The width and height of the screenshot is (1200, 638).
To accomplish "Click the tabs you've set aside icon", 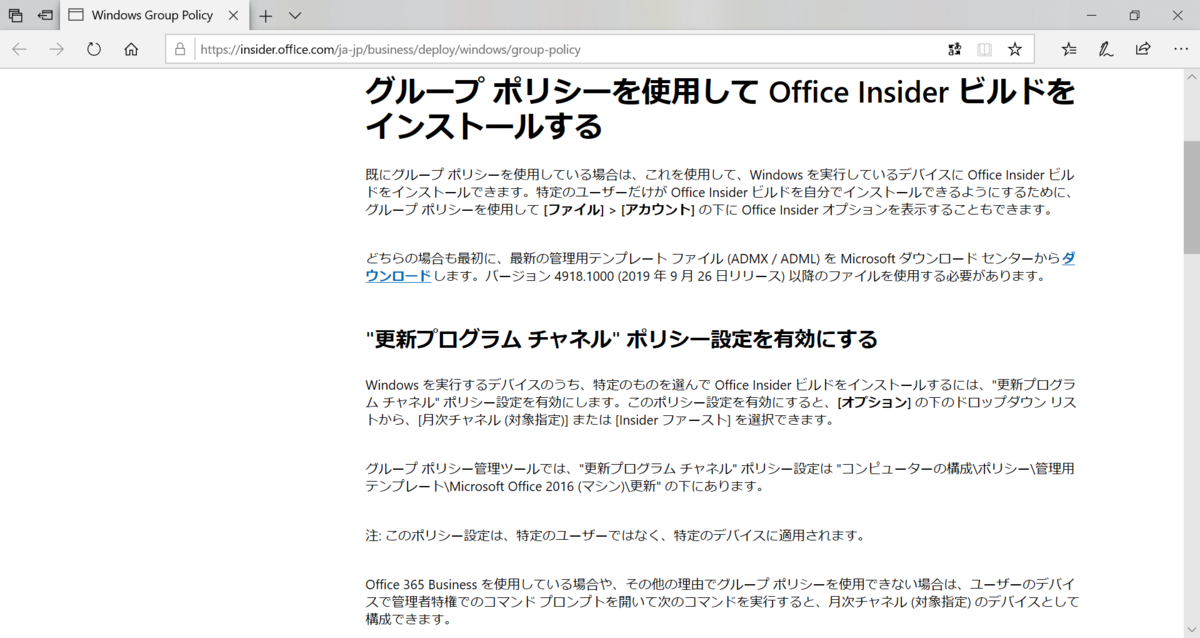I will (x=15, y=16).
